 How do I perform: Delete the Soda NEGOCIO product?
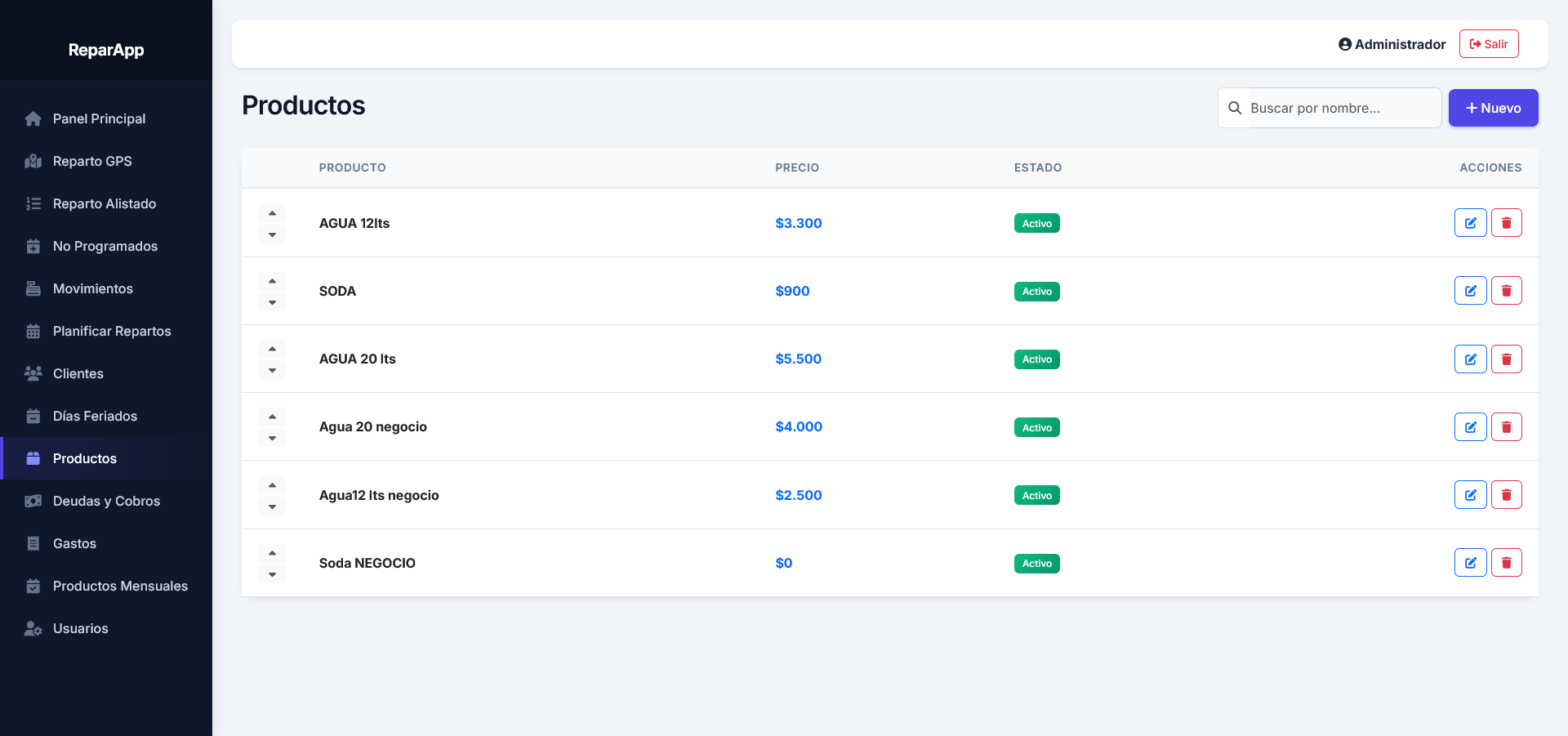(1506, 563)
